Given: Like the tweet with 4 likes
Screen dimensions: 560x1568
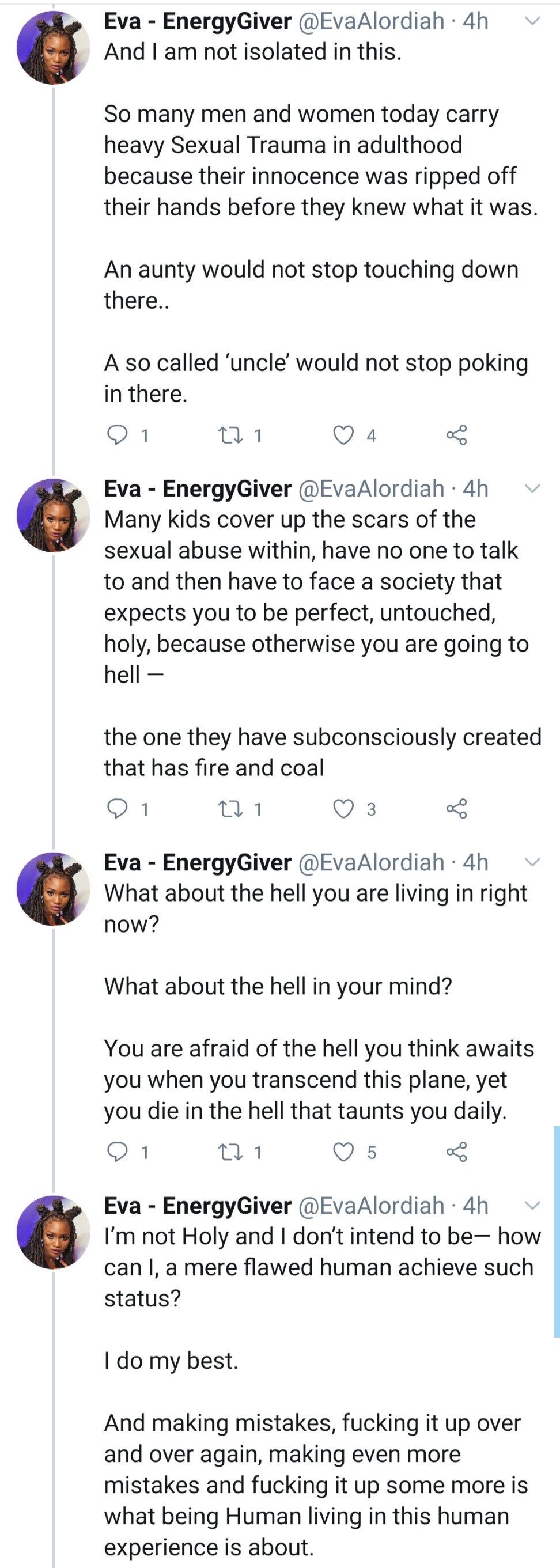Looking at the screenshot, I should tap(343, 434).
